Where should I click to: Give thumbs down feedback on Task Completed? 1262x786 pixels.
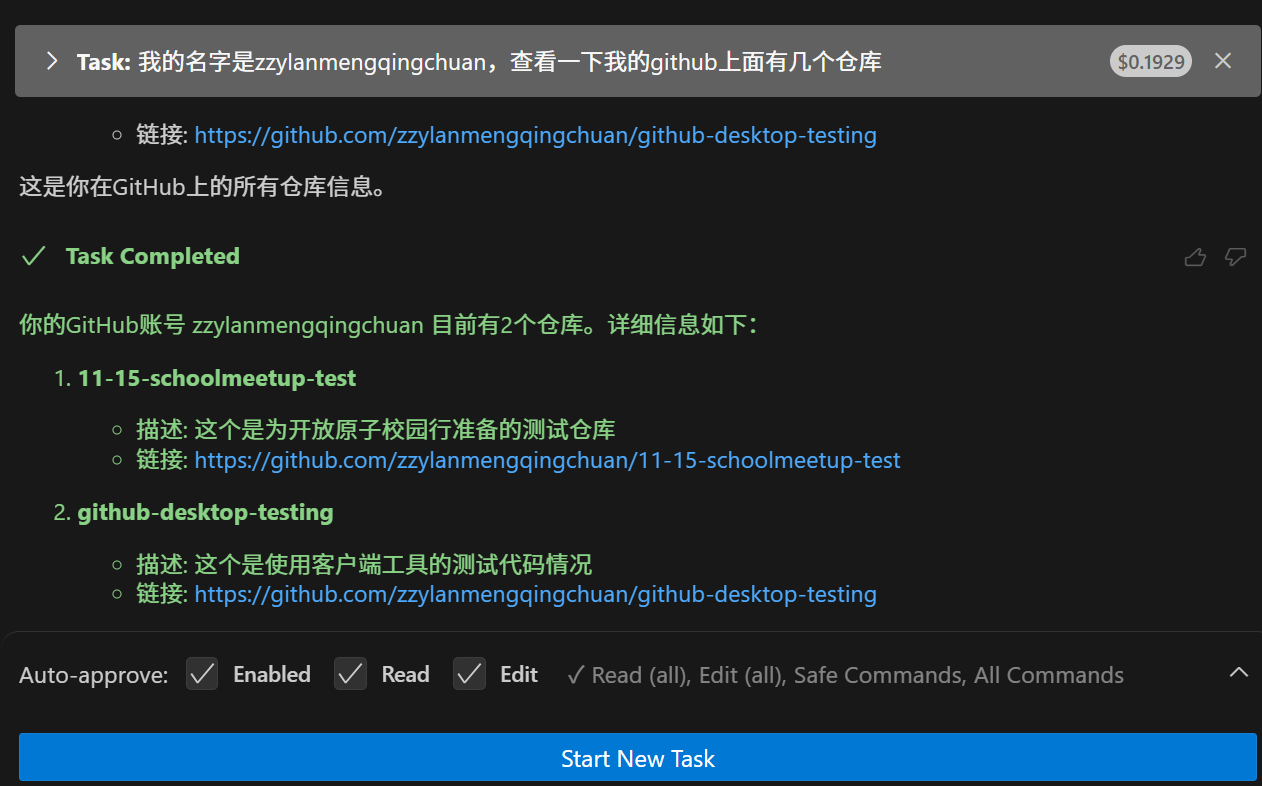(x=1235, y=257)
